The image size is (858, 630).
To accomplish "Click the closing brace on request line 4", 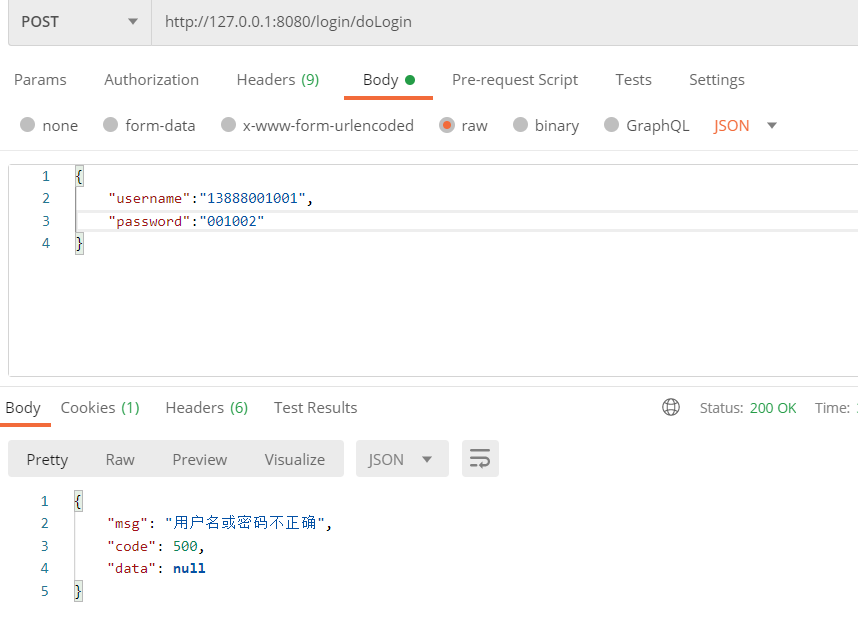I will (x=79, y=243).
